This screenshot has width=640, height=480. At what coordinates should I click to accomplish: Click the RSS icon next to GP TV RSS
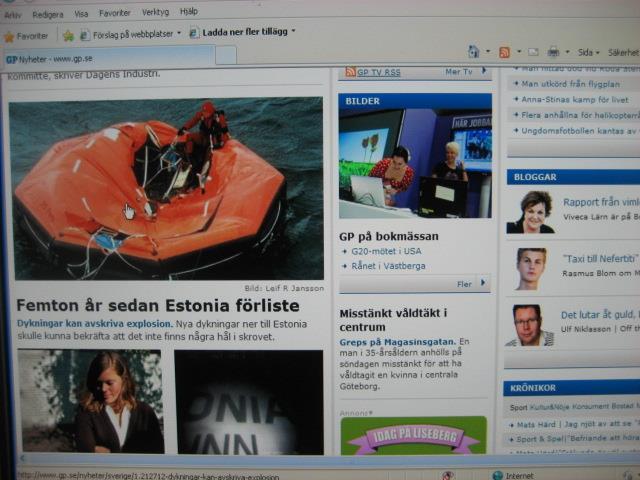tap(350, 72)
